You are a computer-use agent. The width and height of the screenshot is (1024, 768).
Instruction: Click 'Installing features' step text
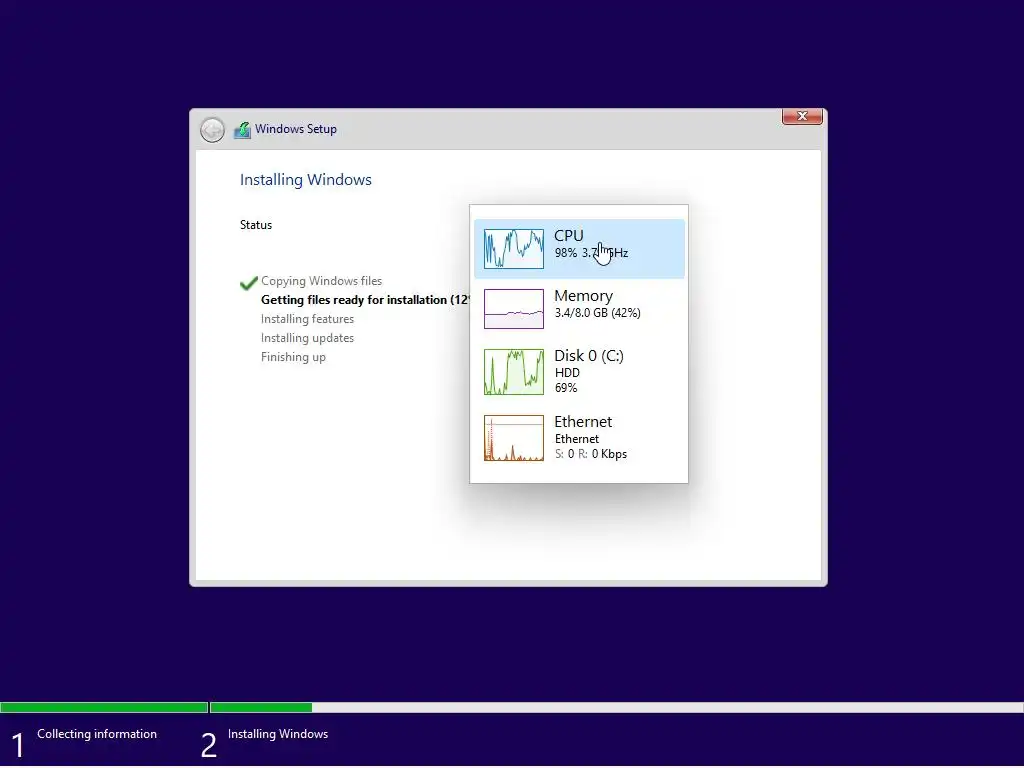(x=308, y=319)
